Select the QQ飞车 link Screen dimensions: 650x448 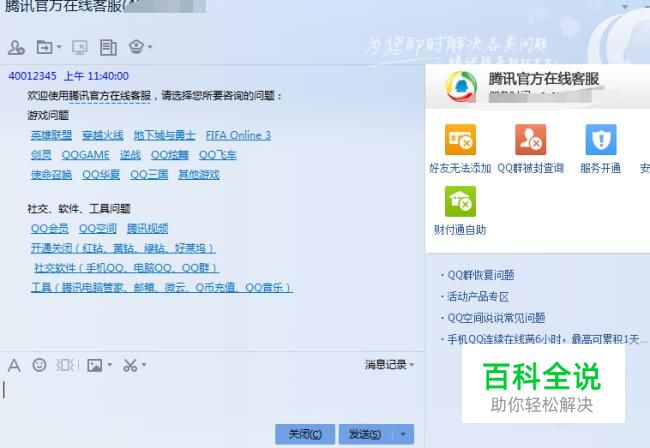coord(218,155)
